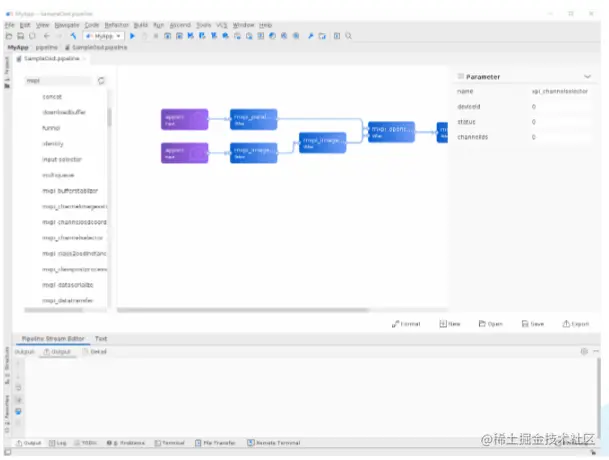Click the down arrow icon in output gutter

pos(18,376)
